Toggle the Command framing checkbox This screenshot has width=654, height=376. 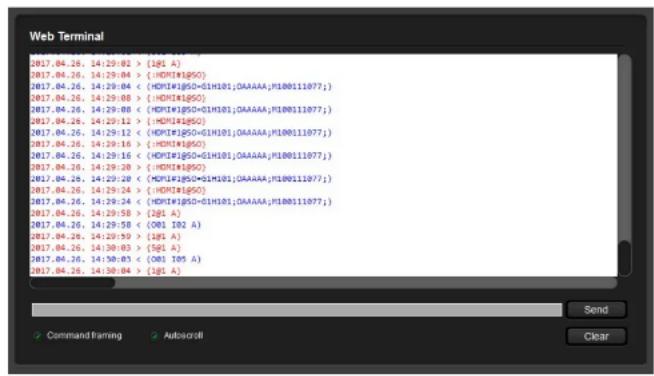[38, 336]
